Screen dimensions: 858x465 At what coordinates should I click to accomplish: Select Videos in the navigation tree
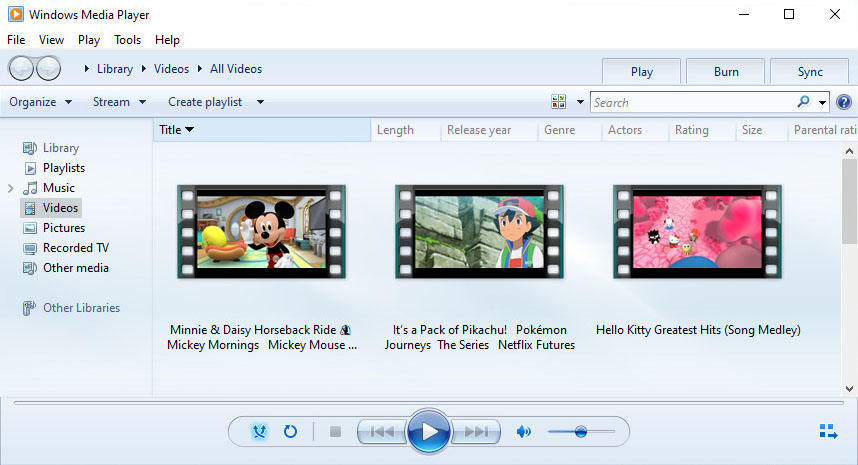tap(50, 208)
